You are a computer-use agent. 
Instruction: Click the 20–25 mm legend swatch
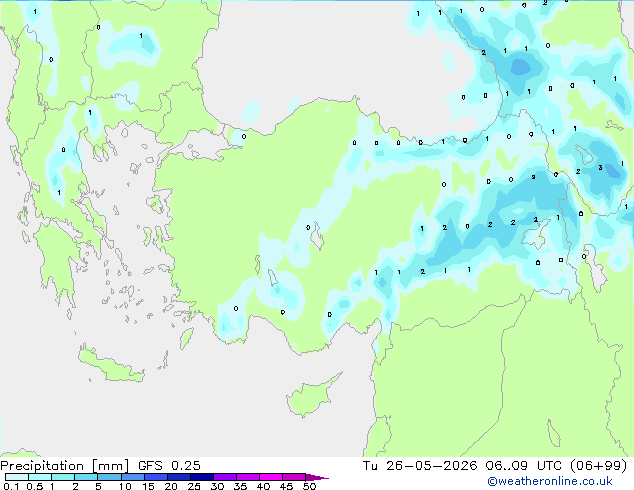click(x=179, y=477)
